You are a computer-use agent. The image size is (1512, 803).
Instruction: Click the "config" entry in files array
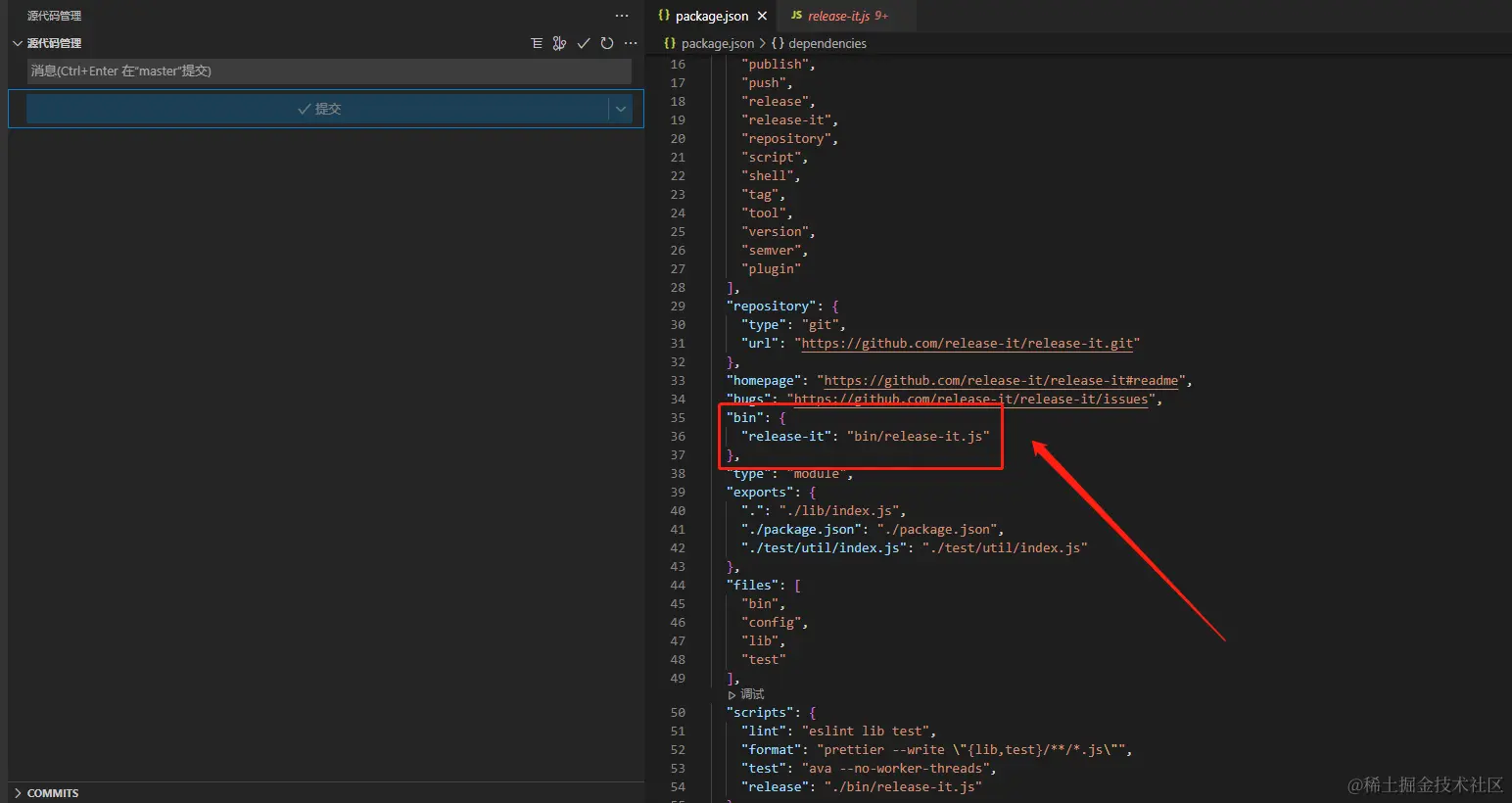click(x=771, y=623)
